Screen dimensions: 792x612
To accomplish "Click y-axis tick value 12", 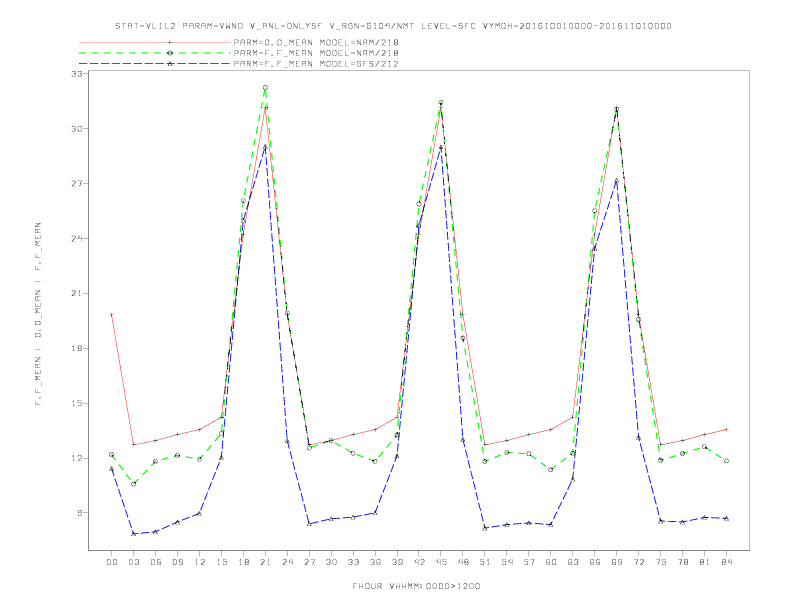I will (77, 458).
